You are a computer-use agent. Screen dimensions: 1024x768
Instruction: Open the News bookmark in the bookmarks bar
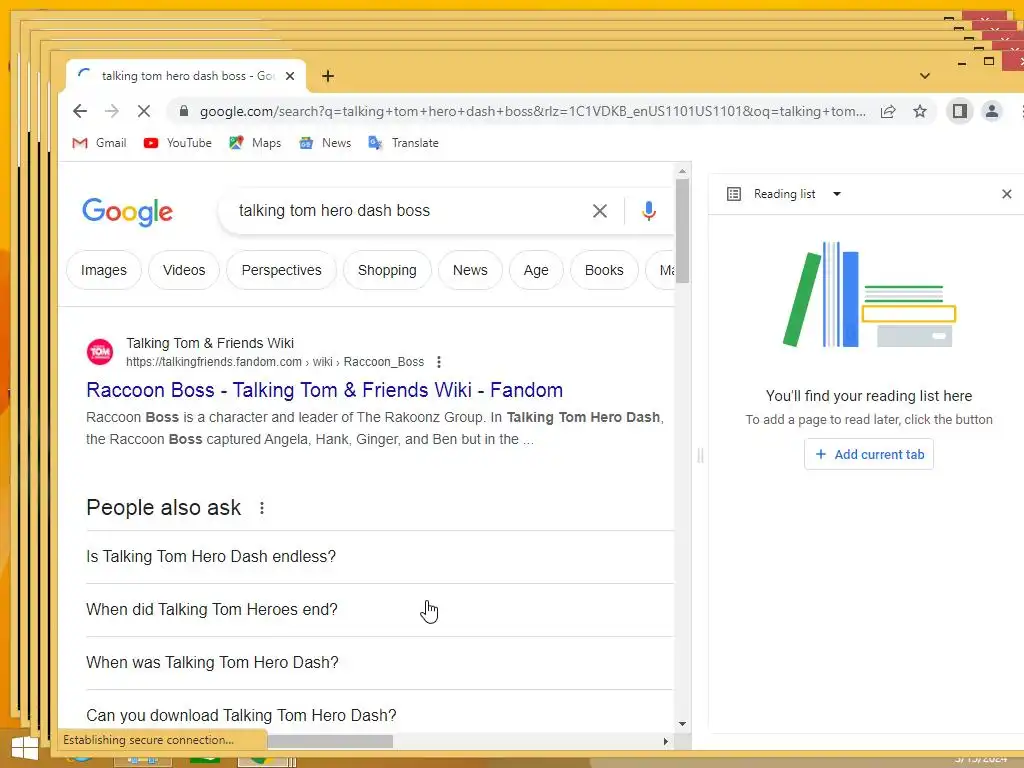(x=325, y=143)
